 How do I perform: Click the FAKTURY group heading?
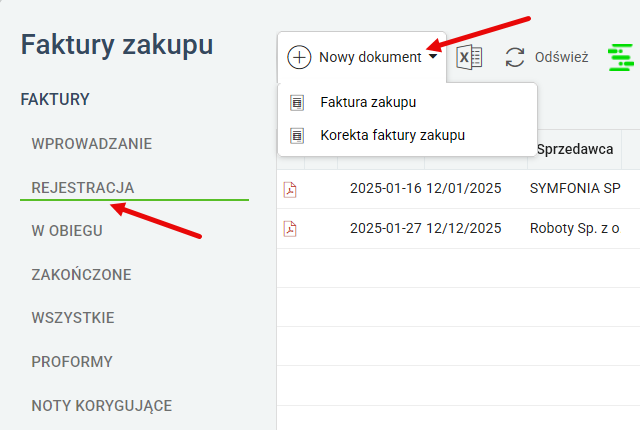55,100
